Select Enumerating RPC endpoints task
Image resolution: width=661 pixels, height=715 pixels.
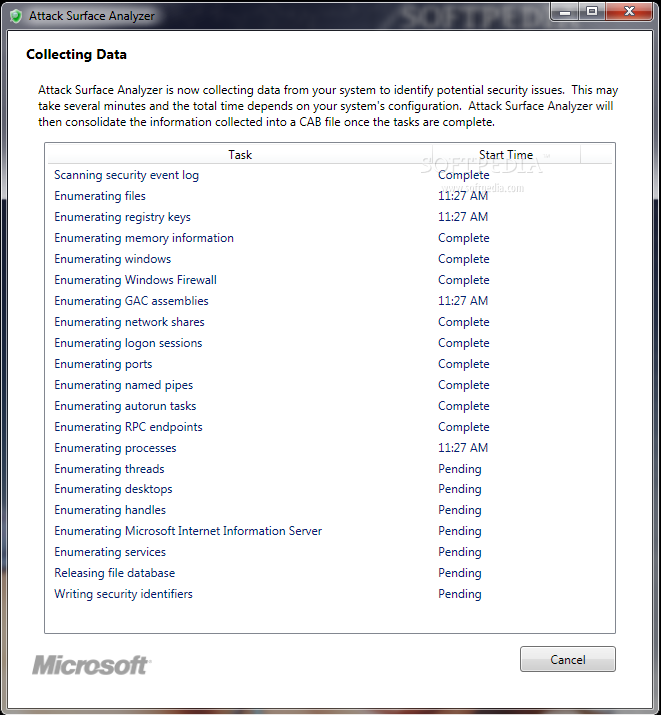coord(330,427)
